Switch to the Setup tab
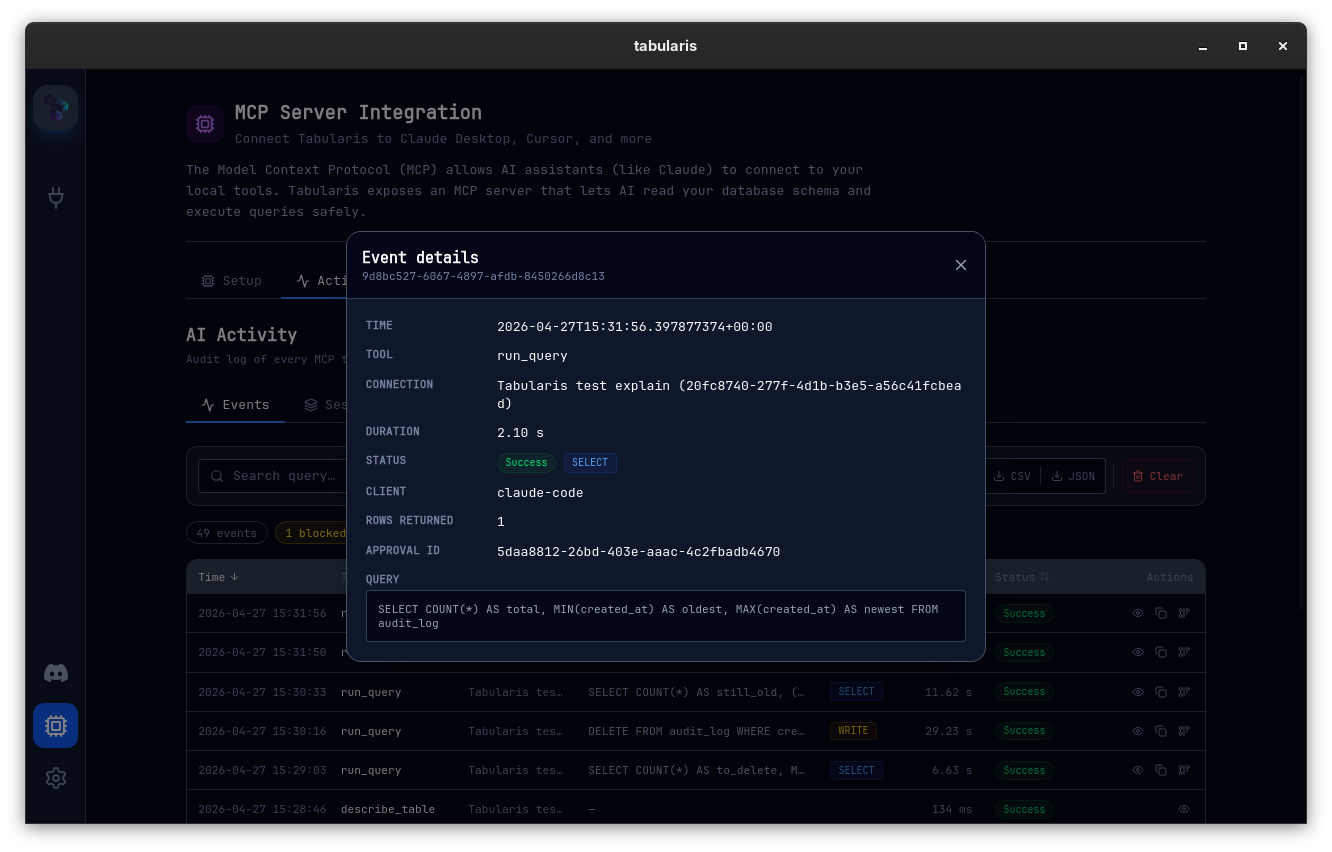 pos(232,281)
